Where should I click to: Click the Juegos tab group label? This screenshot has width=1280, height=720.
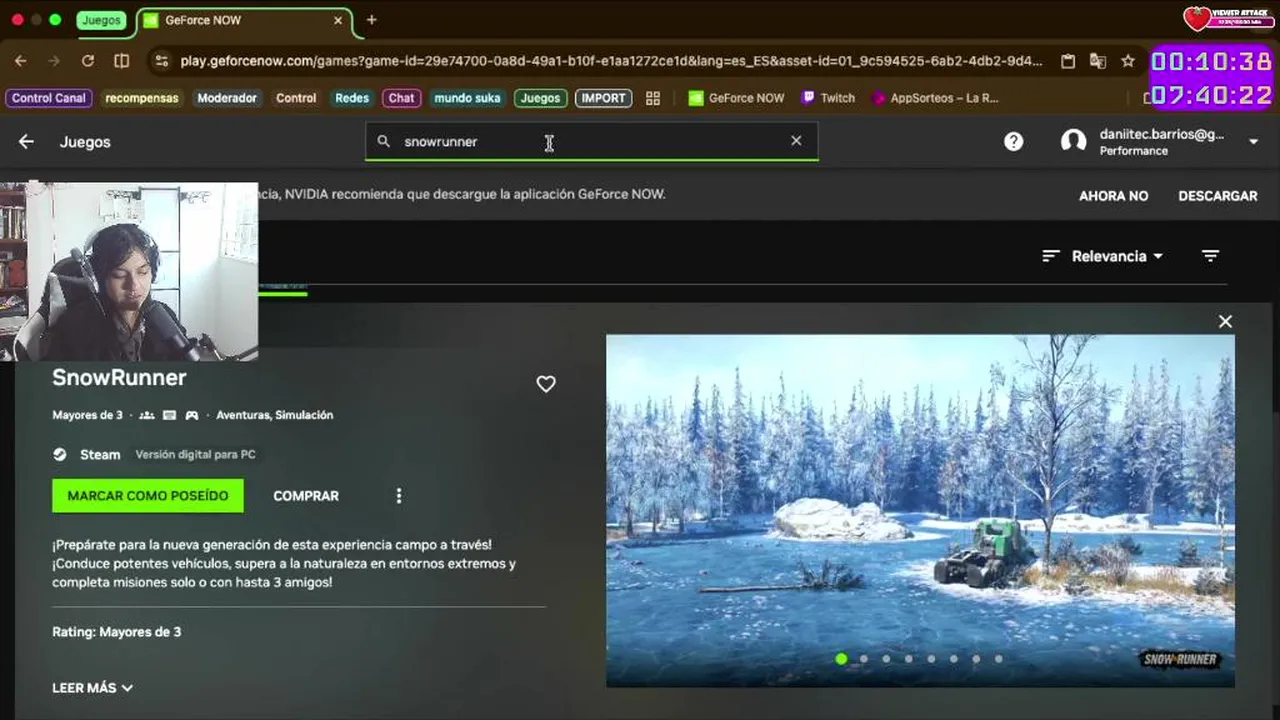[x=101, y=20]
